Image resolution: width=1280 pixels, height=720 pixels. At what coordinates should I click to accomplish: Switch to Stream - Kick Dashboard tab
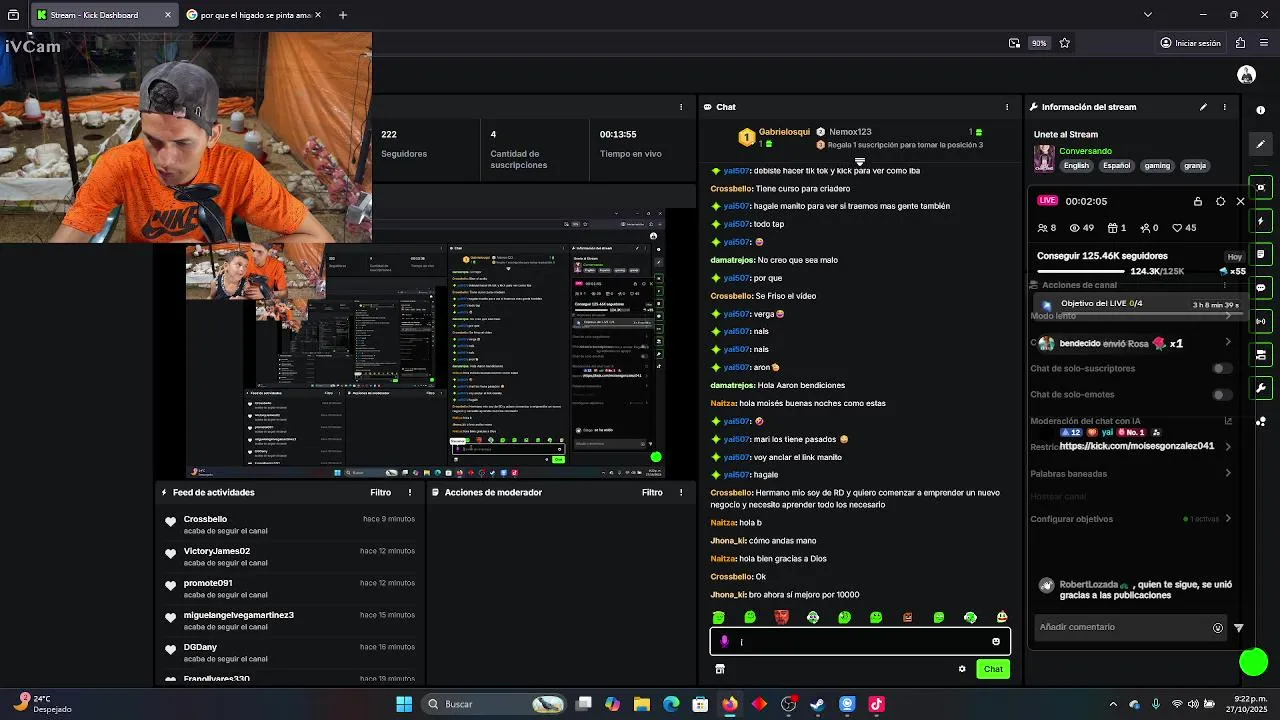(x=104, y=15)
